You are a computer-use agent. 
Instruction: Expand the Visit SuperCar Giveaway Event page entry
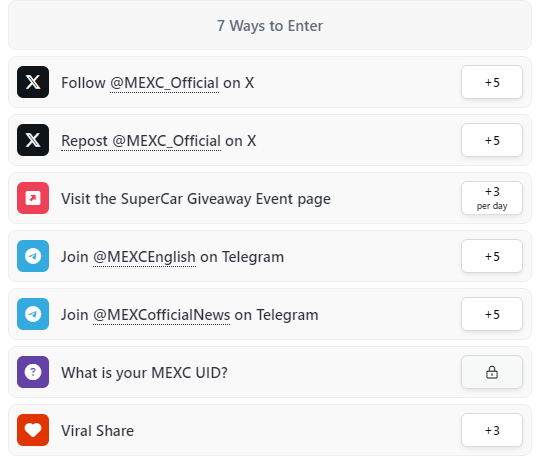(270, 198)
